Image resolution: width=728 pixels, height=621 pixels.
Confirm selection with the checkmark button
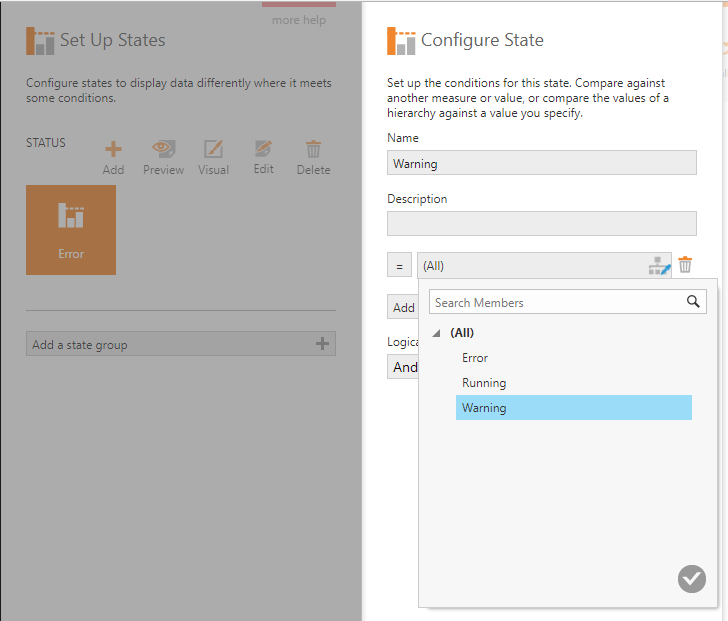point(691,578)
